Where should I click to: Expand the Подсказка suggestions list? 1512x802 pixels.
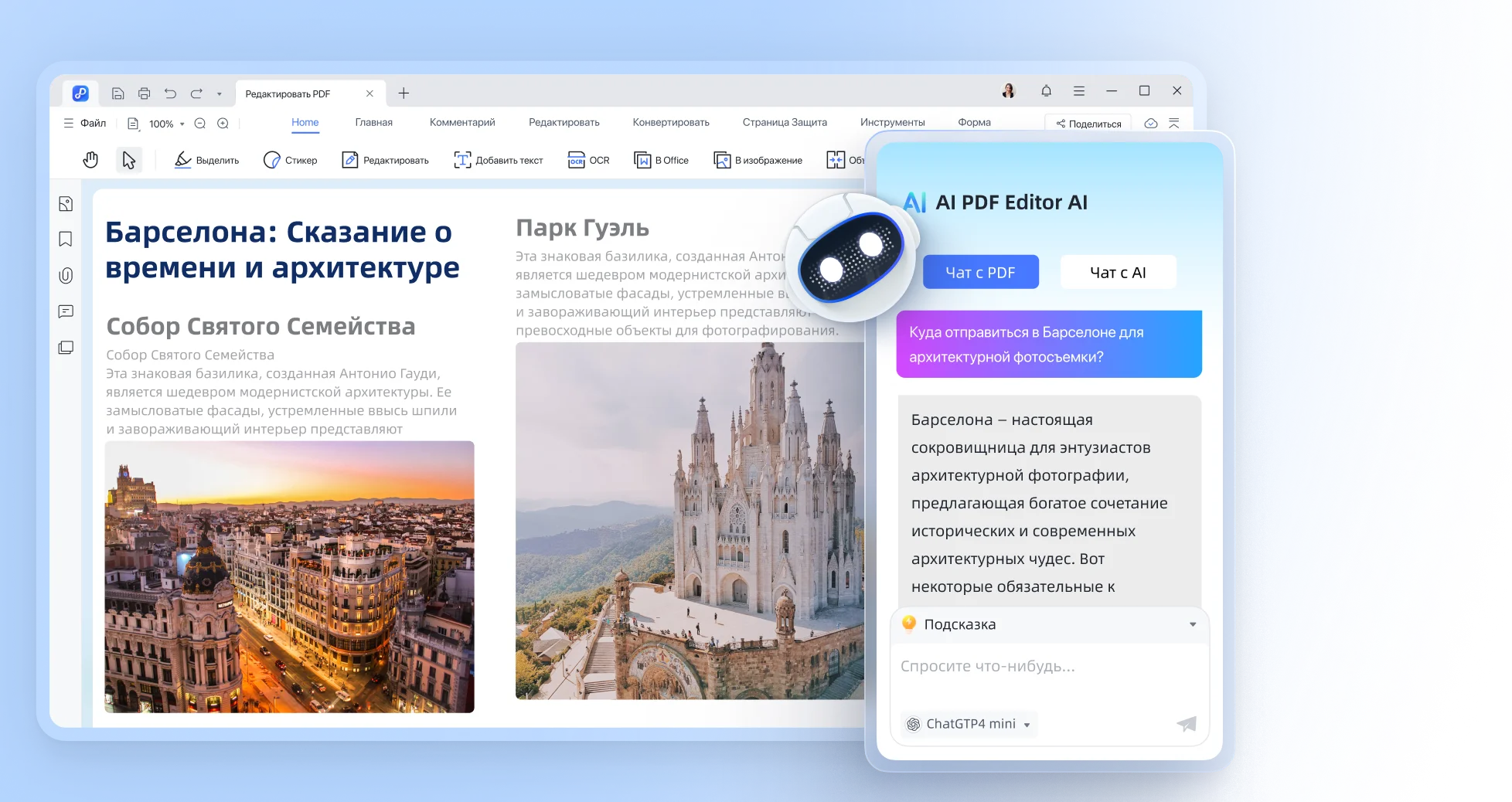1193,624
